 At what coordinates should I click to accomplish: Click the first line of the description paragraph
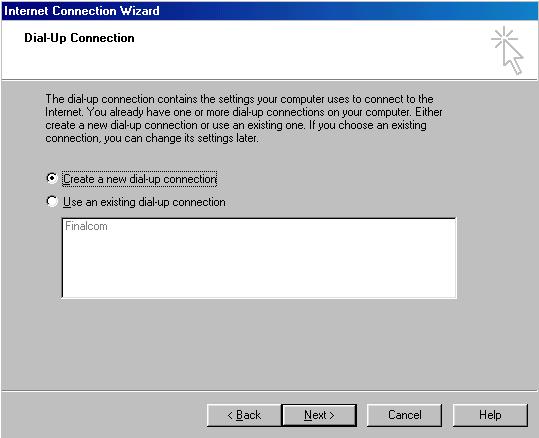click(x=239, y=99)
